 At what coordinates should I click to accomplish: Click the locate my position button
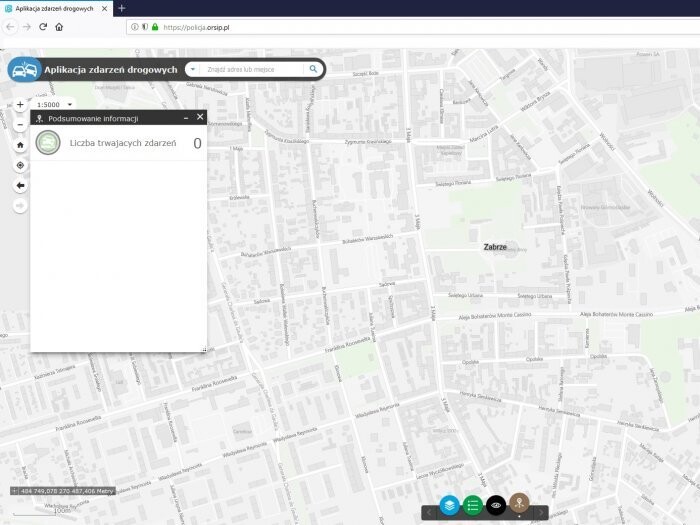20,165
